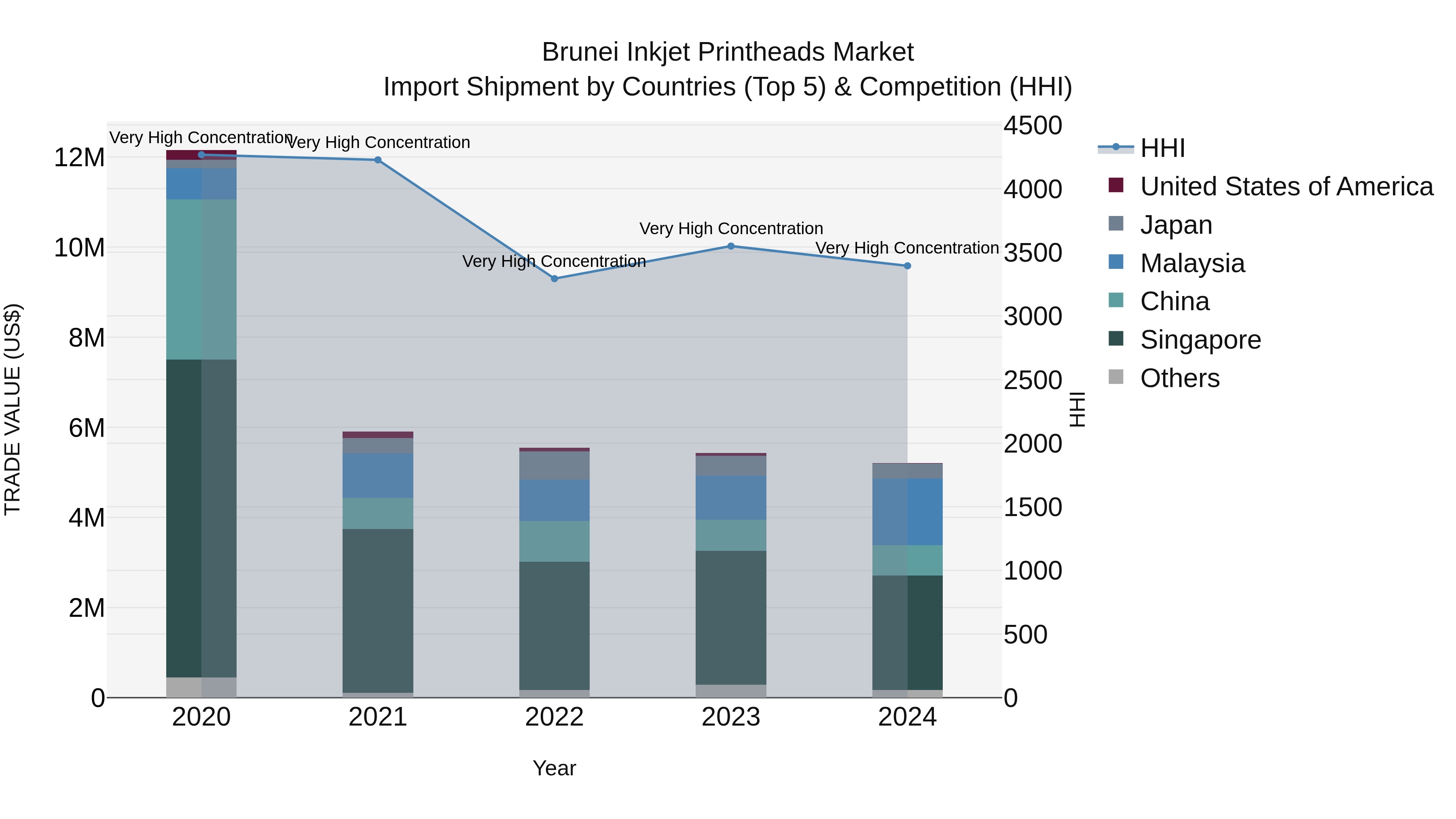Click the TRADE VALUE (US$) axis title
This screenshot has width=1456, height=819.
[13, 409]
